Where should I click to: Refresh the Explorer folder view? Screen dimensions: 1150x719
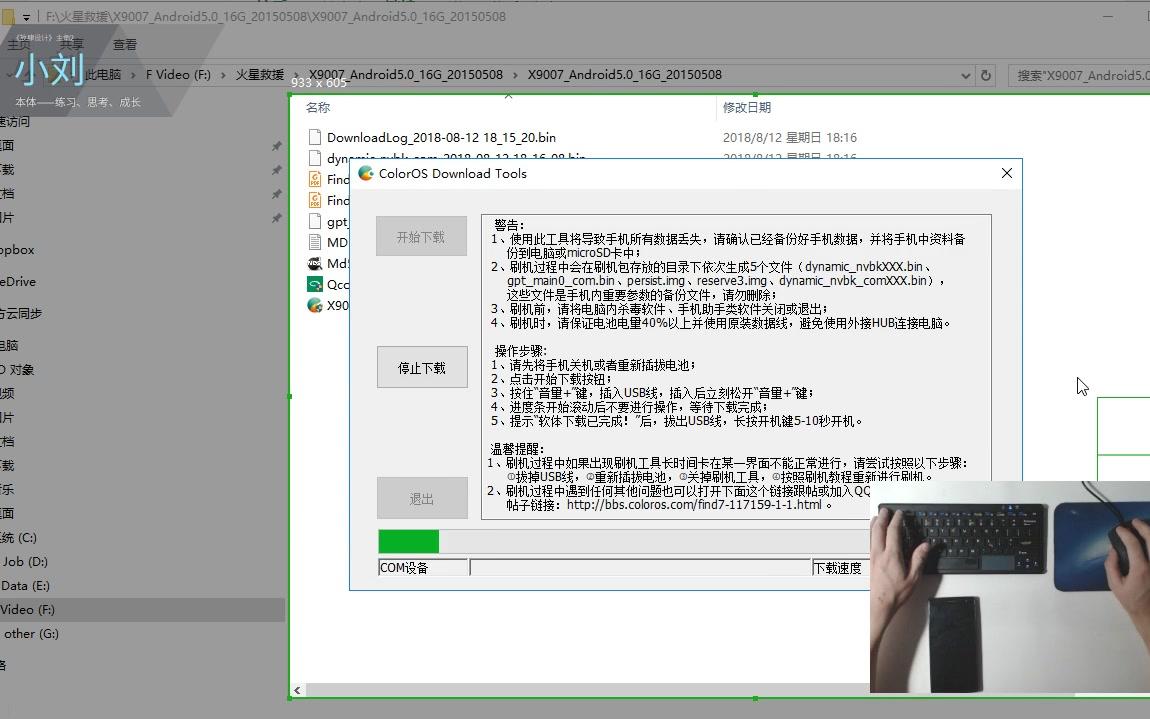tap(986, 75)
